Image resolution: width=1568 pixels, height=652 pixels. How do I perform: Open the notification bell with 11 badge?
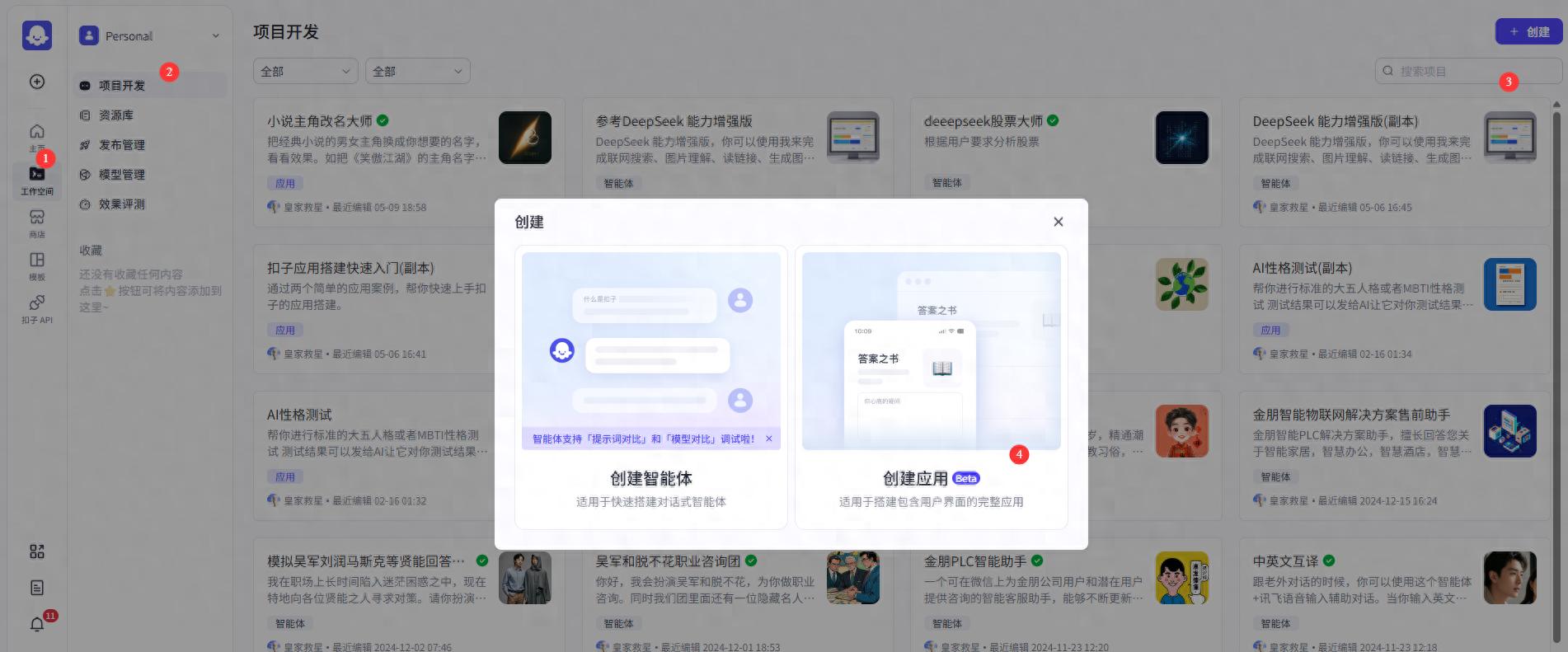[37, 624]
